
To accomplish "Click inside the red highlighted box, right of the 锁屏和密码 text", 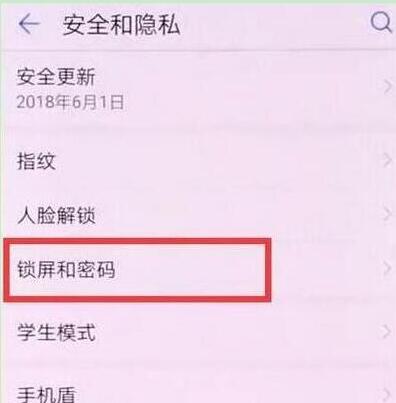I will [x=190, y=270].
